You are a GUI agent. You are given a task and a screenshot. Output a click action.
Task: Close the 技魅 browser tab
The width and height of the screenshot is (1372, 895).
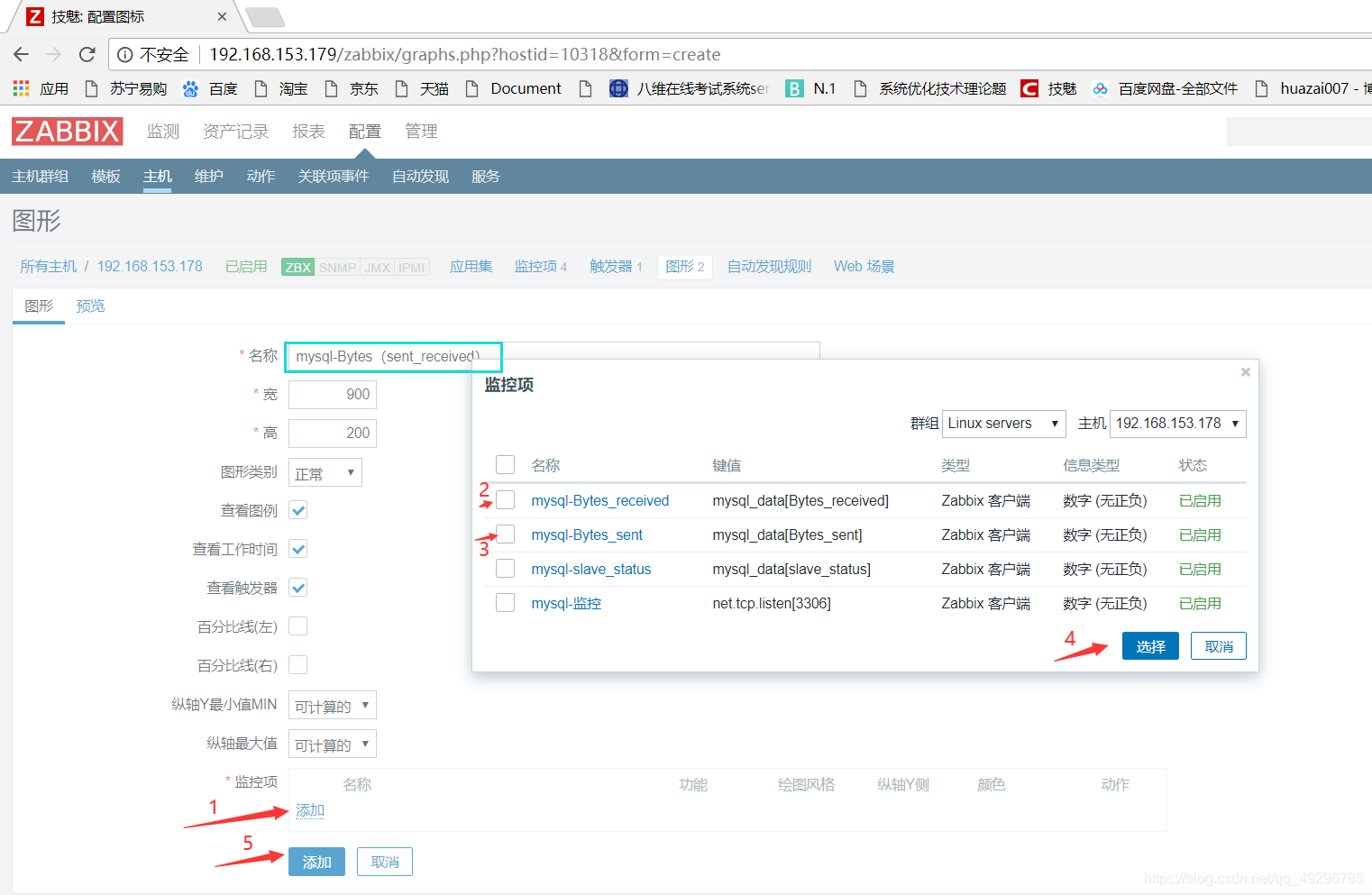pyautogui.click(x=222, y=16)
